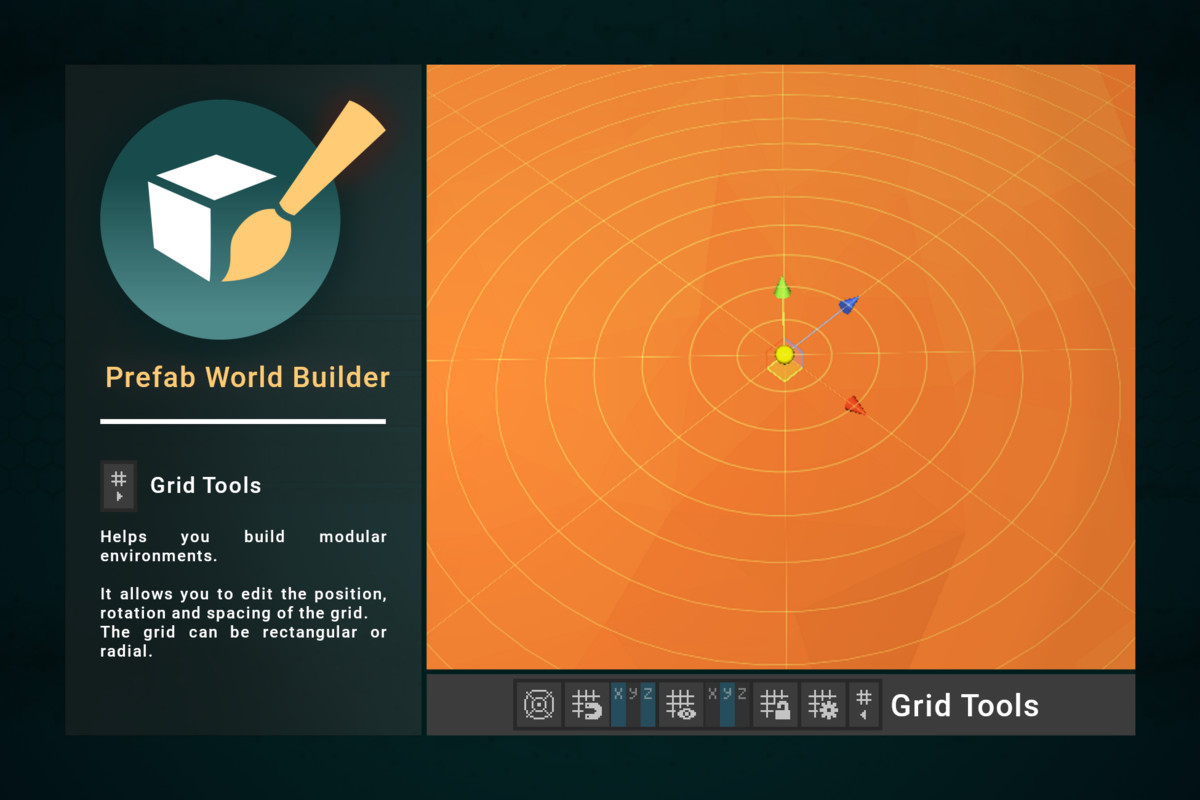Click the Grid Tools label in the toolbar
The image size is (1200, 800).
point(965,706)
